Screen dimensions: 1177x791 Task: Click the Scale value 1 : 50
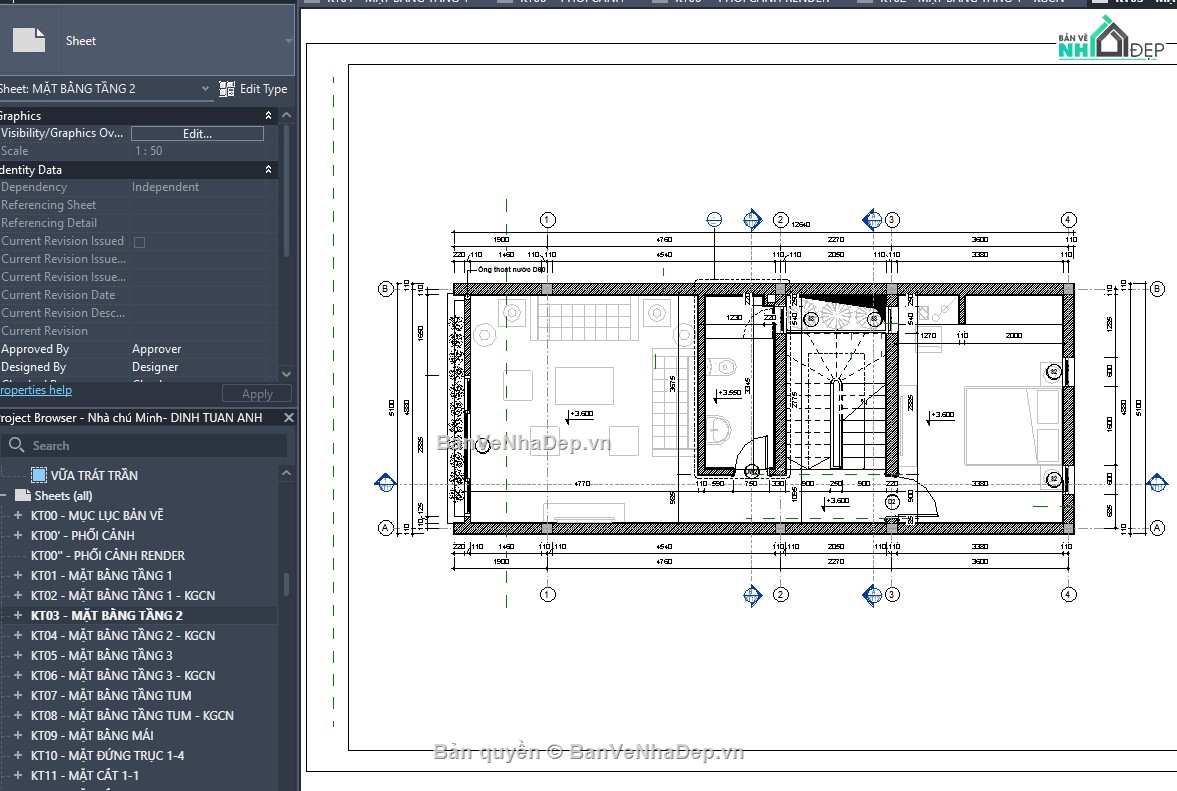(149, 151)
